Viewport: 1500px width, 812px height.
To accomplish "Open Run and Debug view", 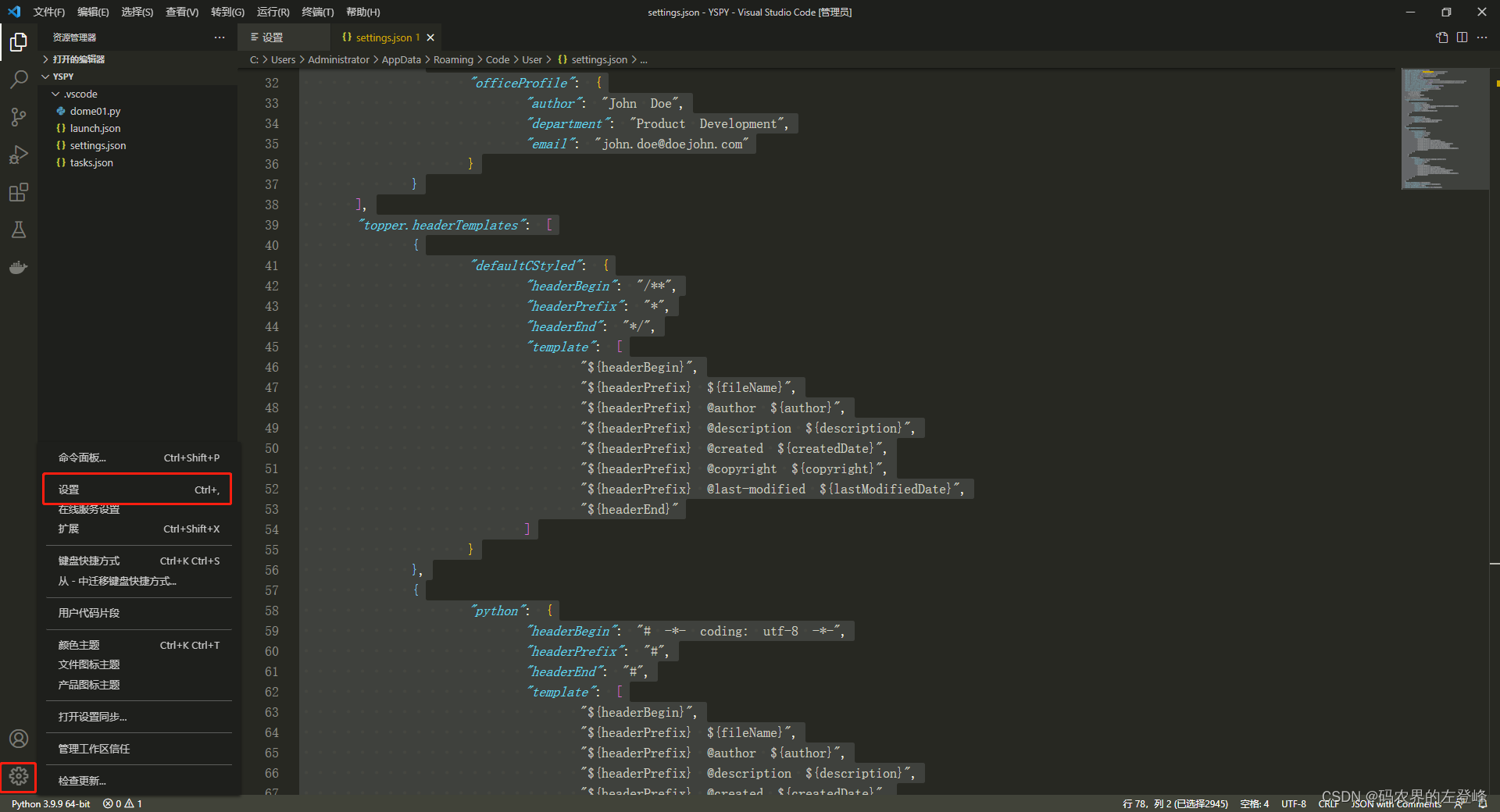I will [19, 155].
